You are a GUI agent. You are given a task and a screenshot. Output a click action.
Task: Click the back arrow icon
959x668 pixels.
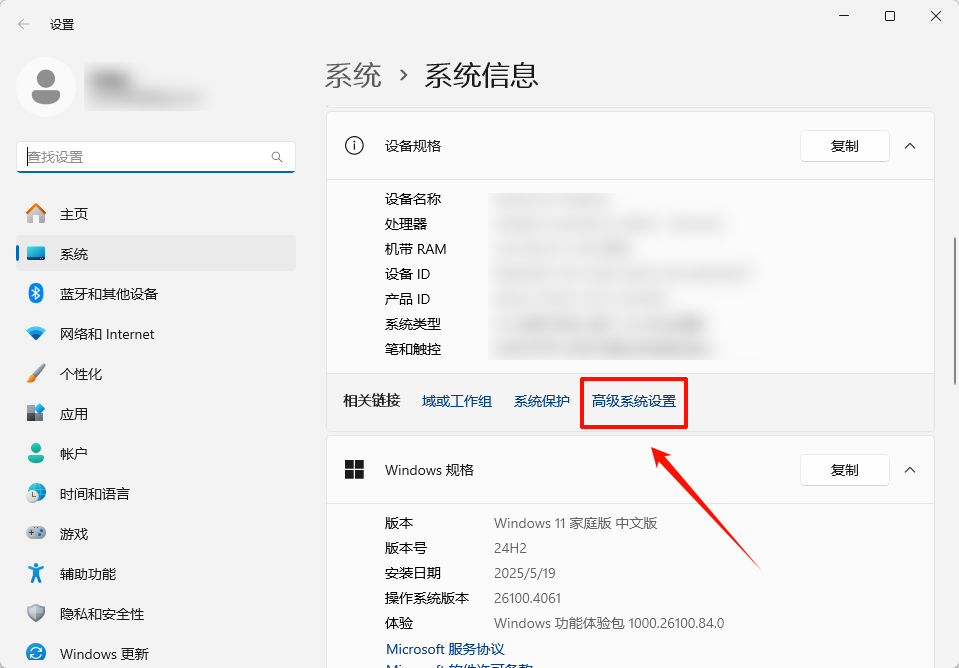tap(24, 24)
